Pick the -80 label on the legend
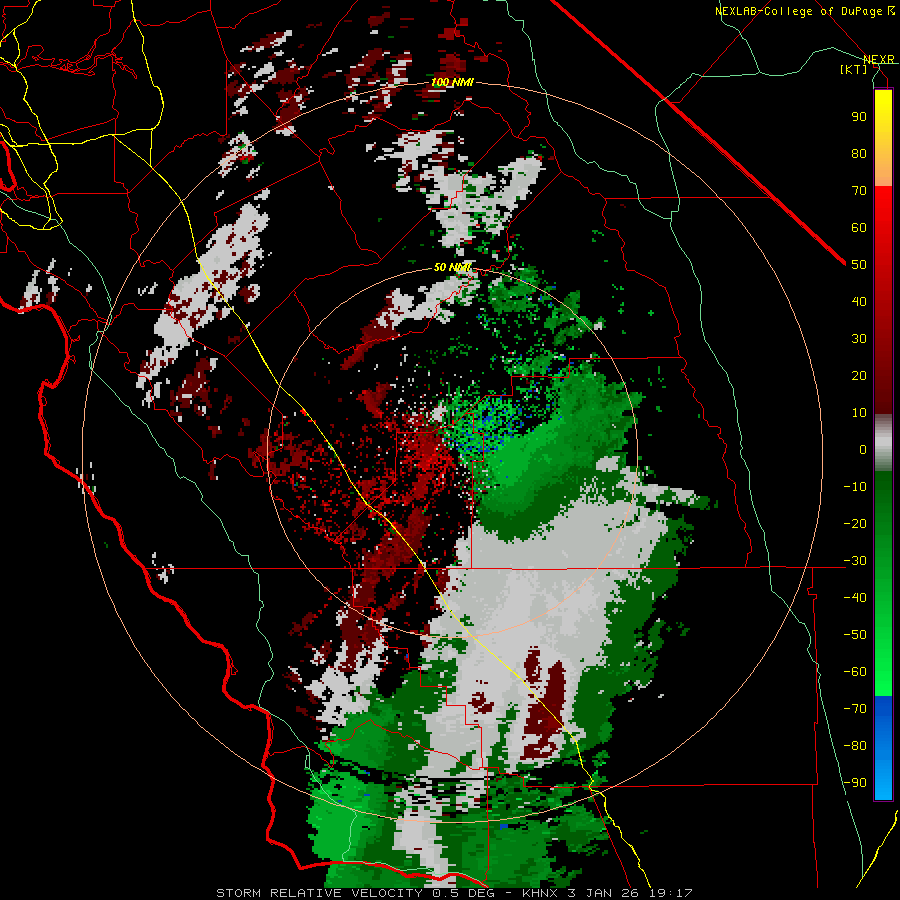This screenshot has width=900, height=900. pos(855,746)
